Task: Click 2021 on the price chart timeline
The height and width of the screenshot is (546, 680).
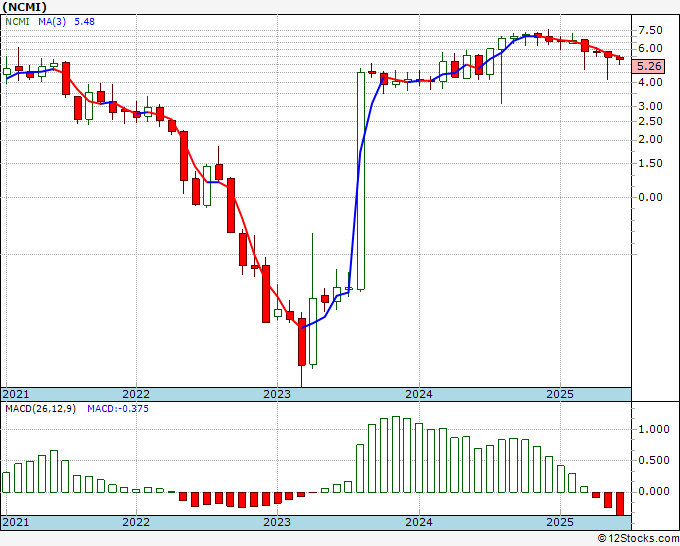Action: 16,394
